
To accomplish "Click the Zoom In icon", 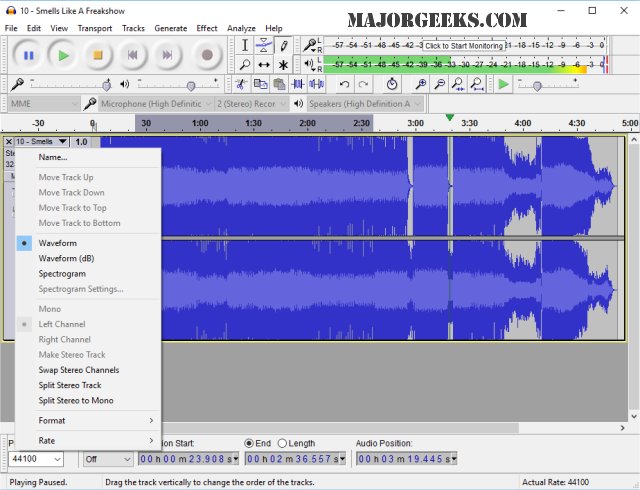I will 420,85.
